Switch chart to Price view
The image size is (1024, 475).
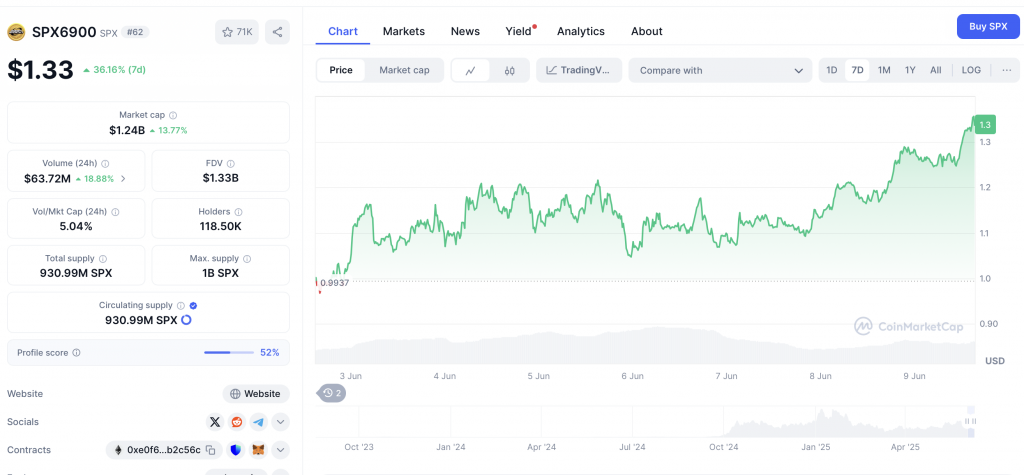[341, 70]
